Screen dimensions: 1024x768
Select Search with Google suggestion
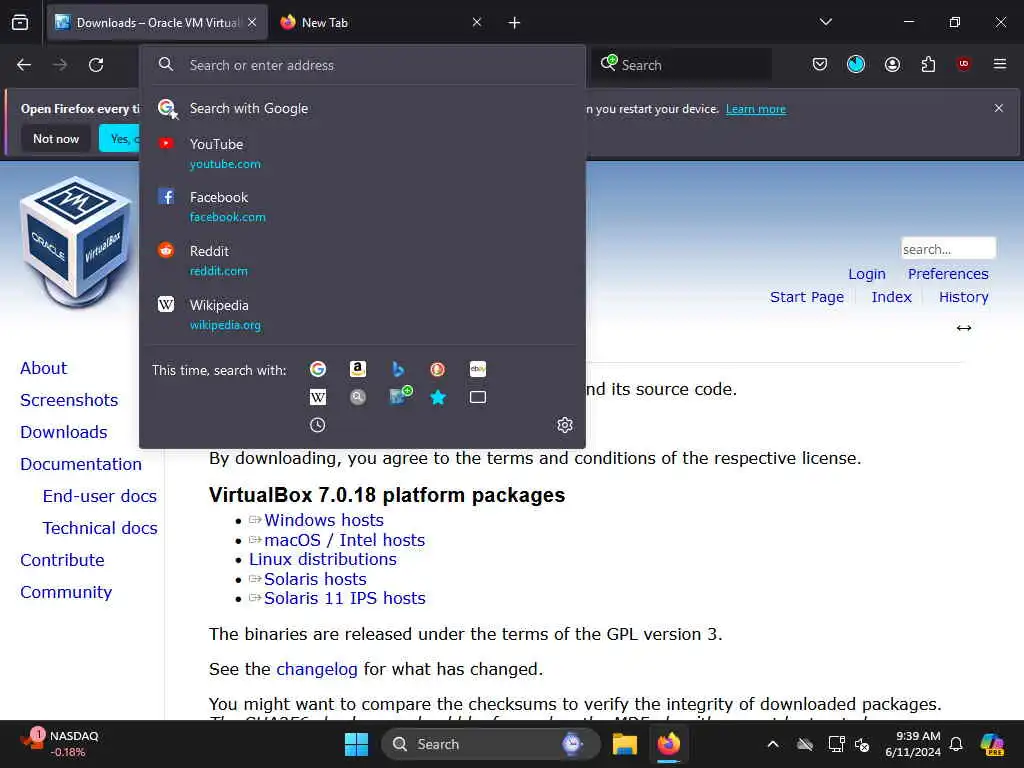pyautogui.click(x=362, y=108)
